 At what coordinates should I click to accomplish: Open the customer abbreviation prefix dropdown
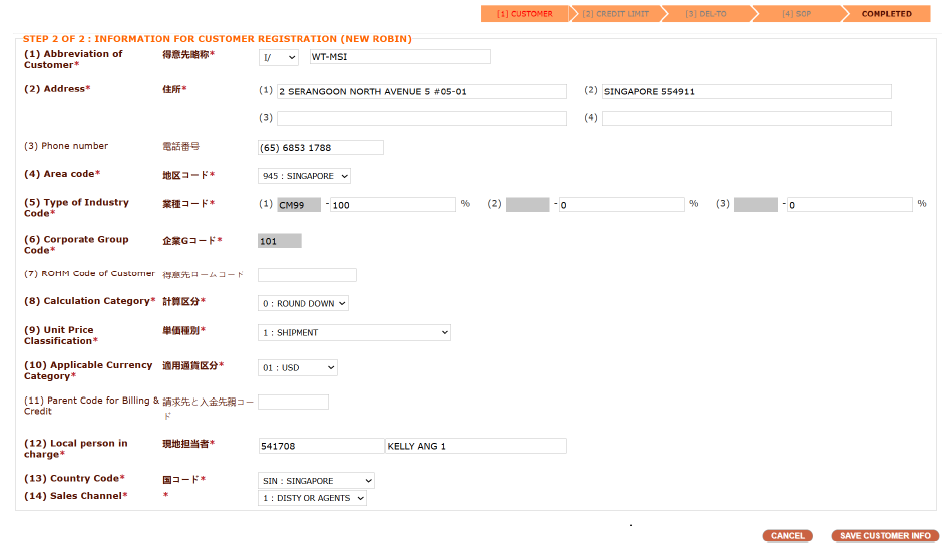278,58
